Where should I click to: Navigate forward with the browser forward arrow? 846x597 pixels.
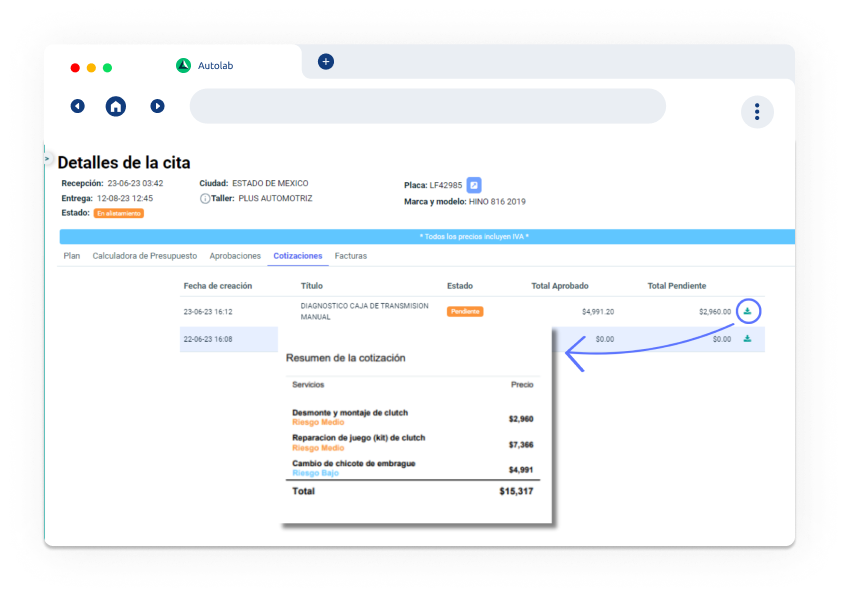157,105
